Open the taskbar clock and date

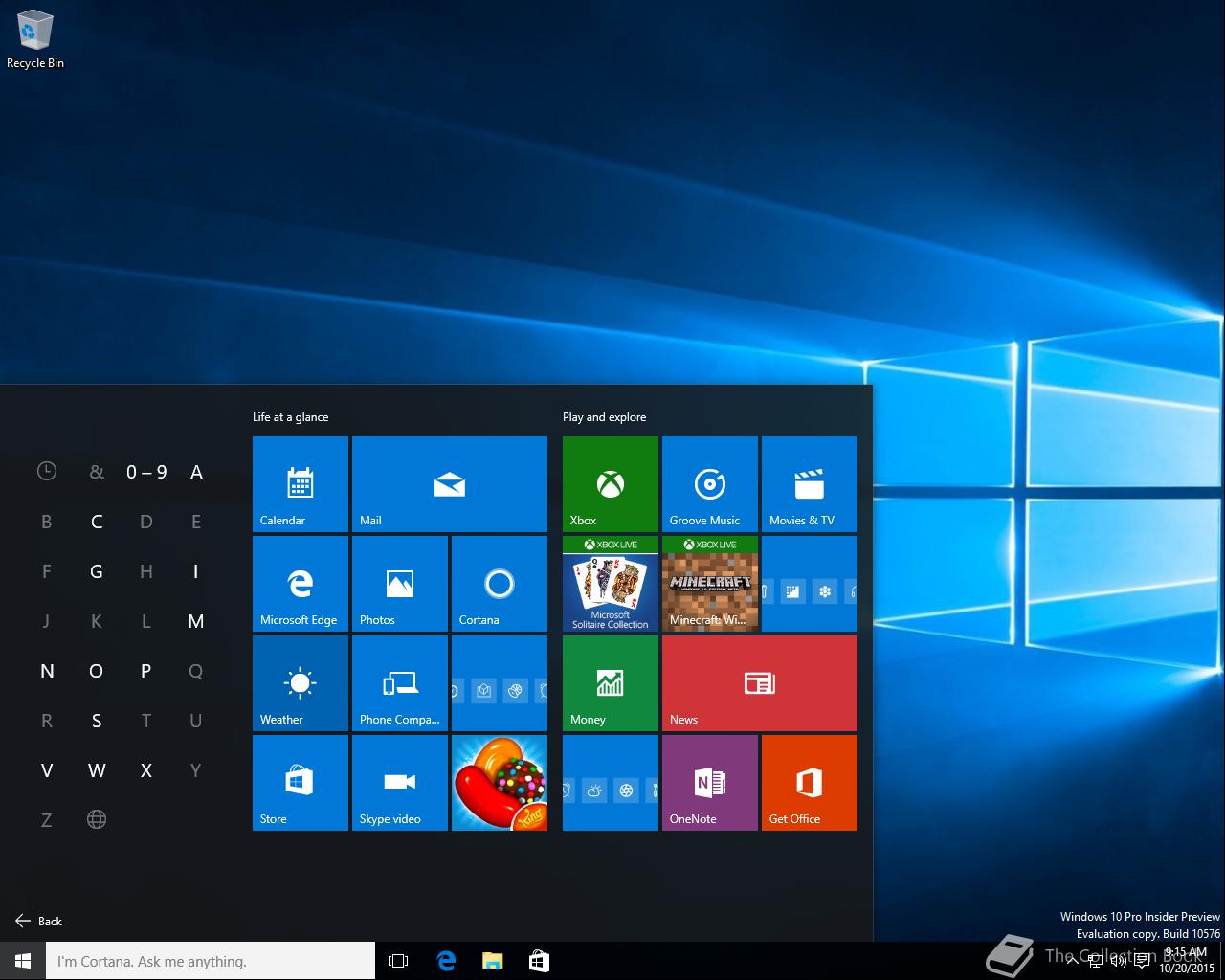pos(1186,961)
